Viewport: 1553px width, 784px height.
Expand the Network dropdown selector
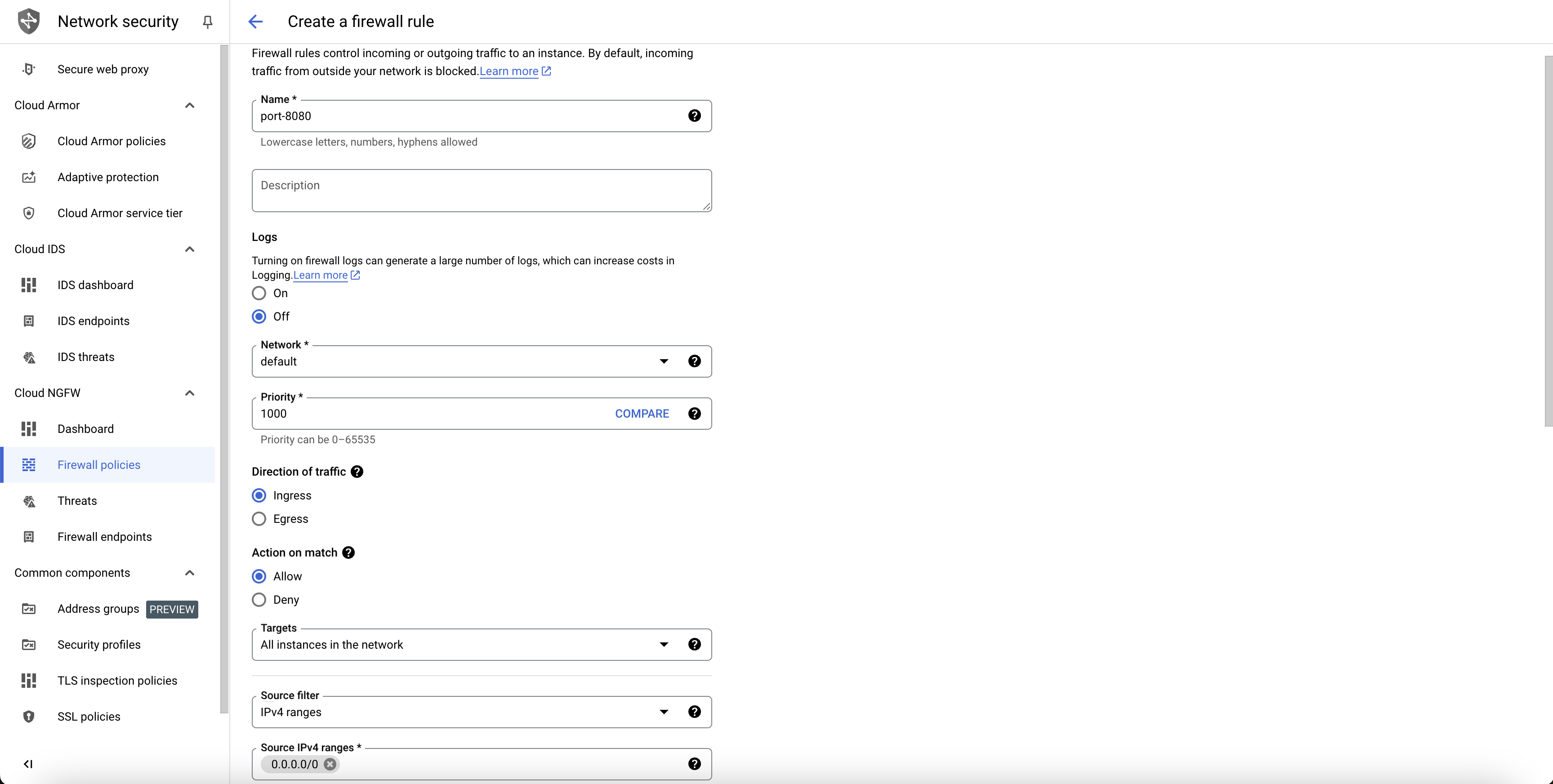[x=663, y=361]
